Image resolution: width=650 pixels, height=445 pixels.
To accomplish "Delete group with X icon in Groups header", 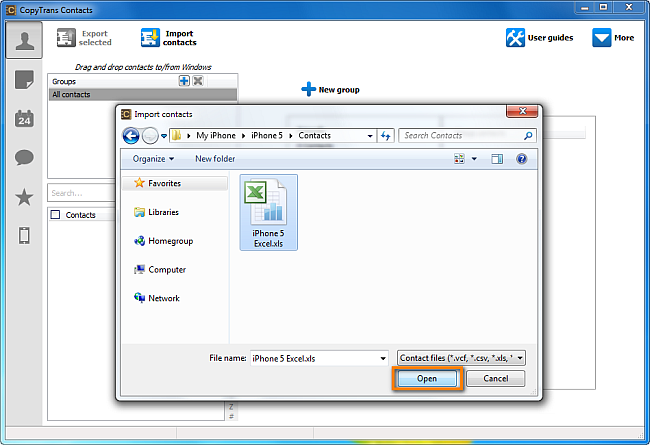I will point(198,81).
